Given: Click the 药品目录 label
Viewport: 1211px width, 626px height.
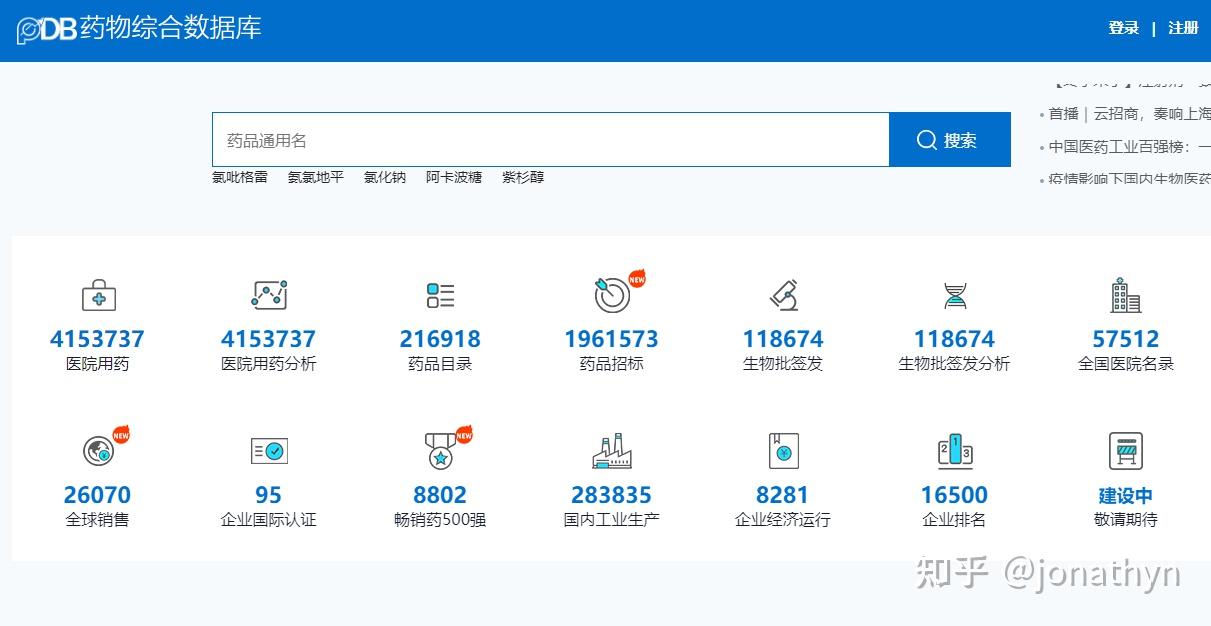Looking at the screenshot, I should tap(440, 364).
